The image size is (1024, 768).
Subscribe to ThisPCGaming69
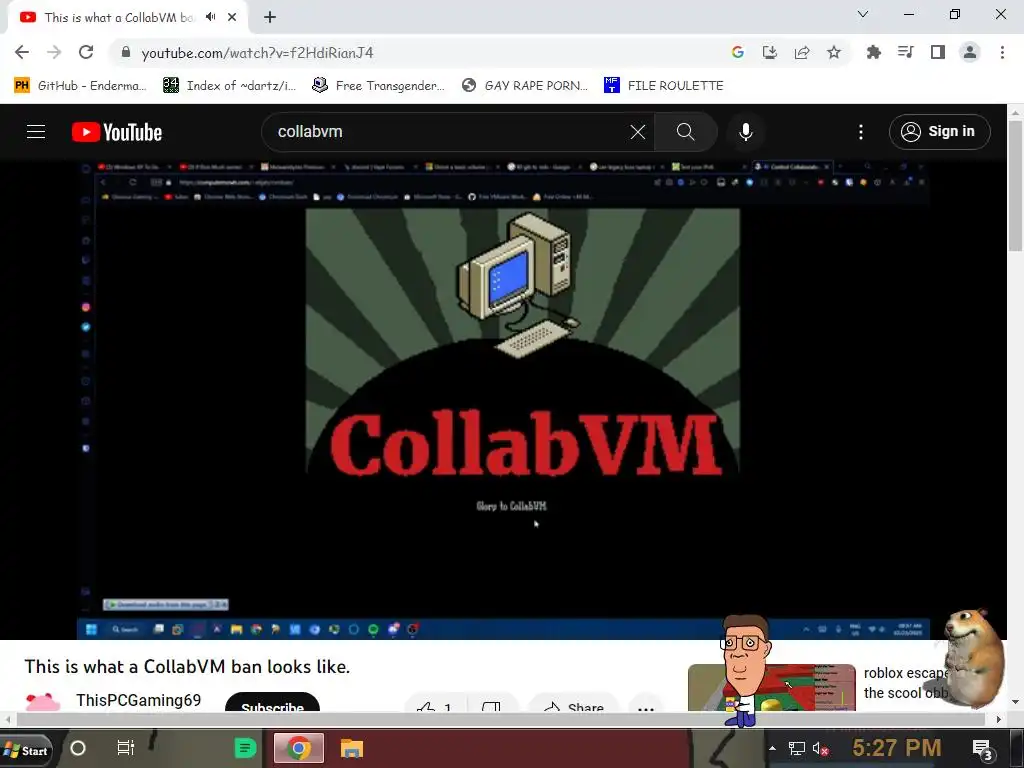point(272,704)
